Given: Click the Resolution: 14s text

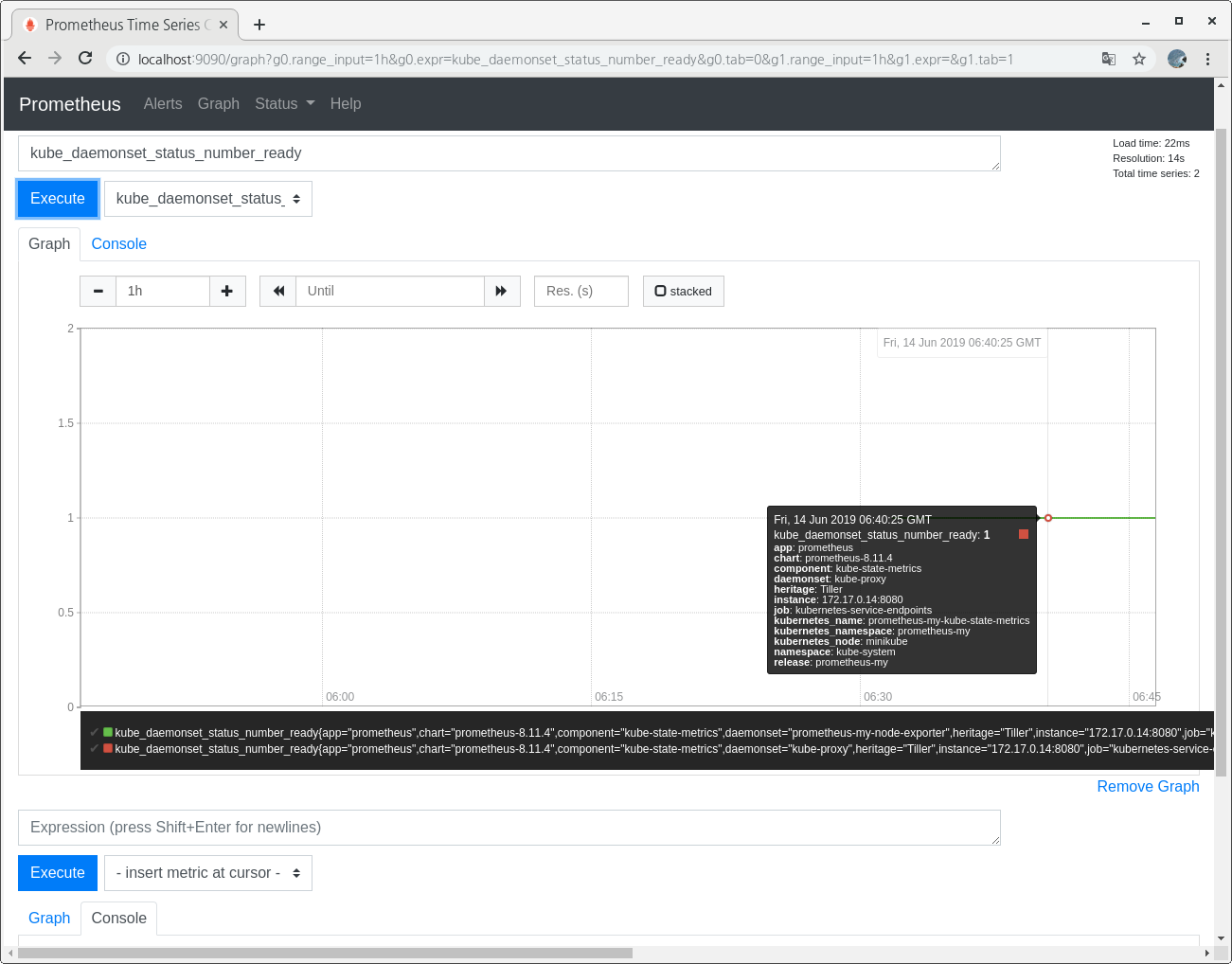Looking at the screenshot, I should coord(1149,159).
